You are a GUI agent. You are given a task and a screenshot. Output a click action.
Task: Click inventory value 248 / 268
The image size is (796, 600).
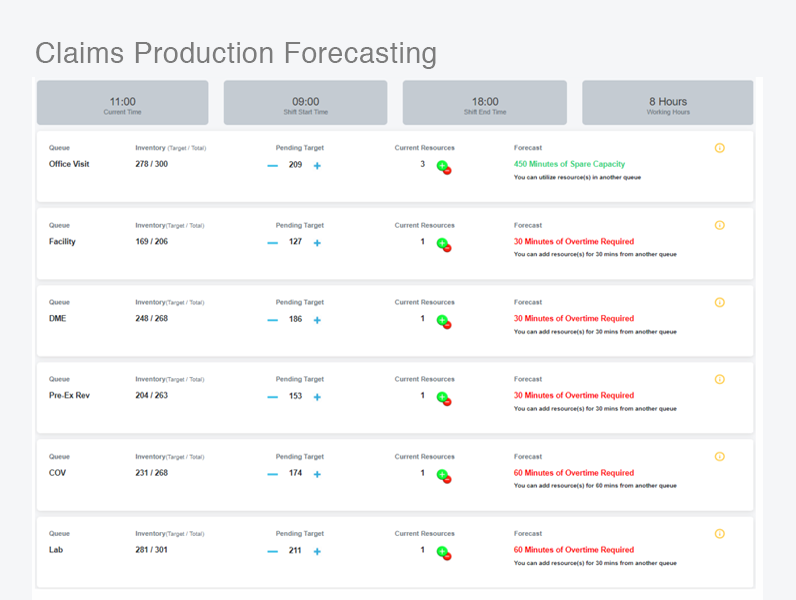point(151,318)
